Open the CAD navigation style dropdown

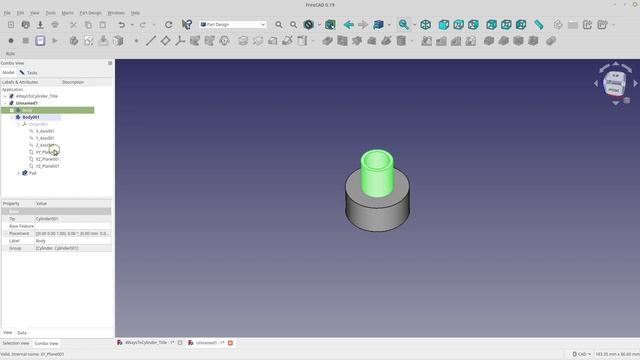pos(582,354)
